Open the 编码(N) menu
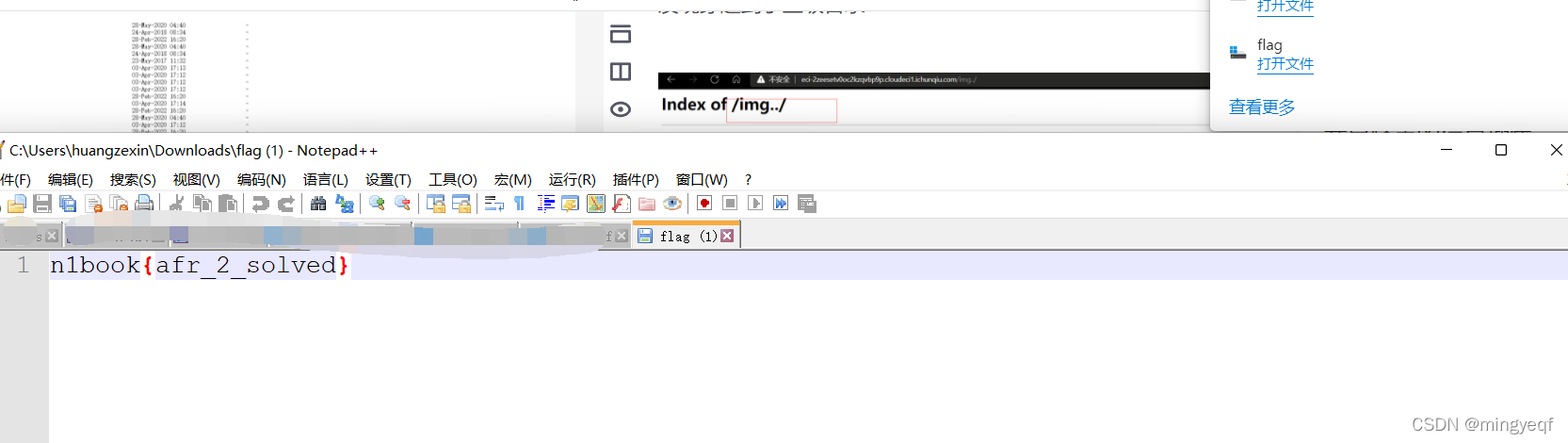 coord(261,179)
